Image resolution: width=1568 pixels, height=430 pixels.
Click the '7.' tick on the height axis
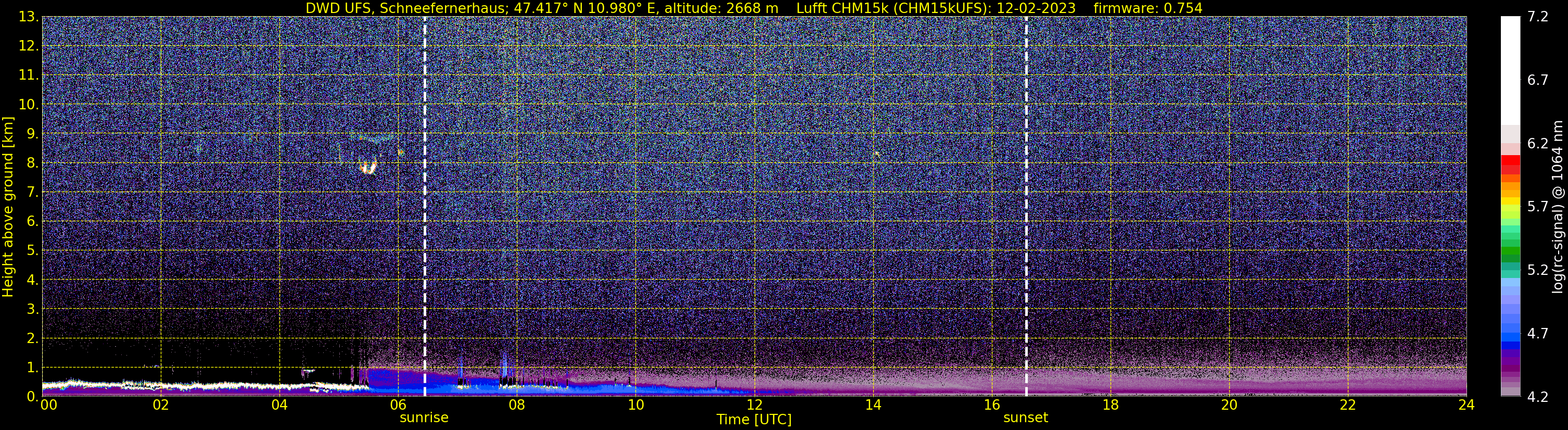coord(32,193)
